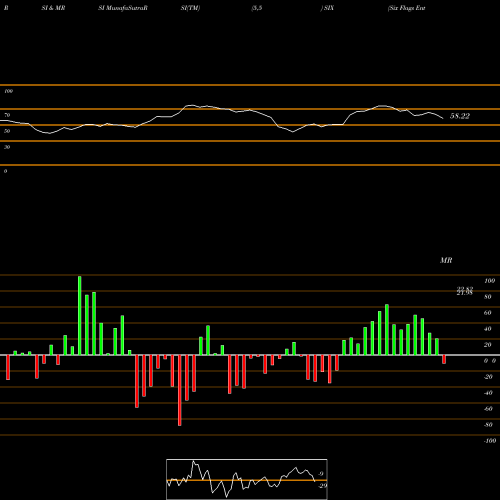This screenshot has height=500, width=500.
Task: Click the MR right-axis label 40
Action: [x=488, y=329]
